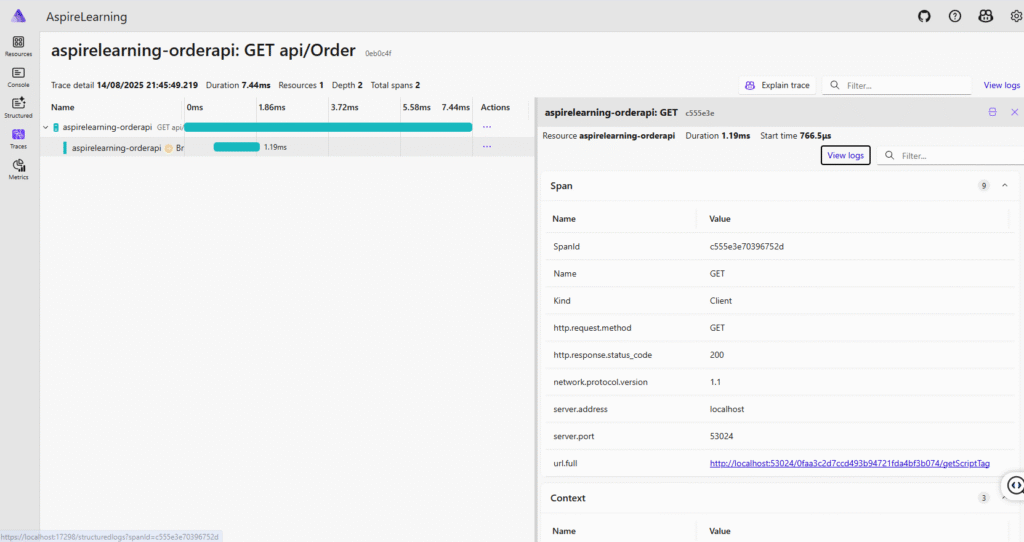
Task: Open the url.full localhost link
Action: pos(850,464)
